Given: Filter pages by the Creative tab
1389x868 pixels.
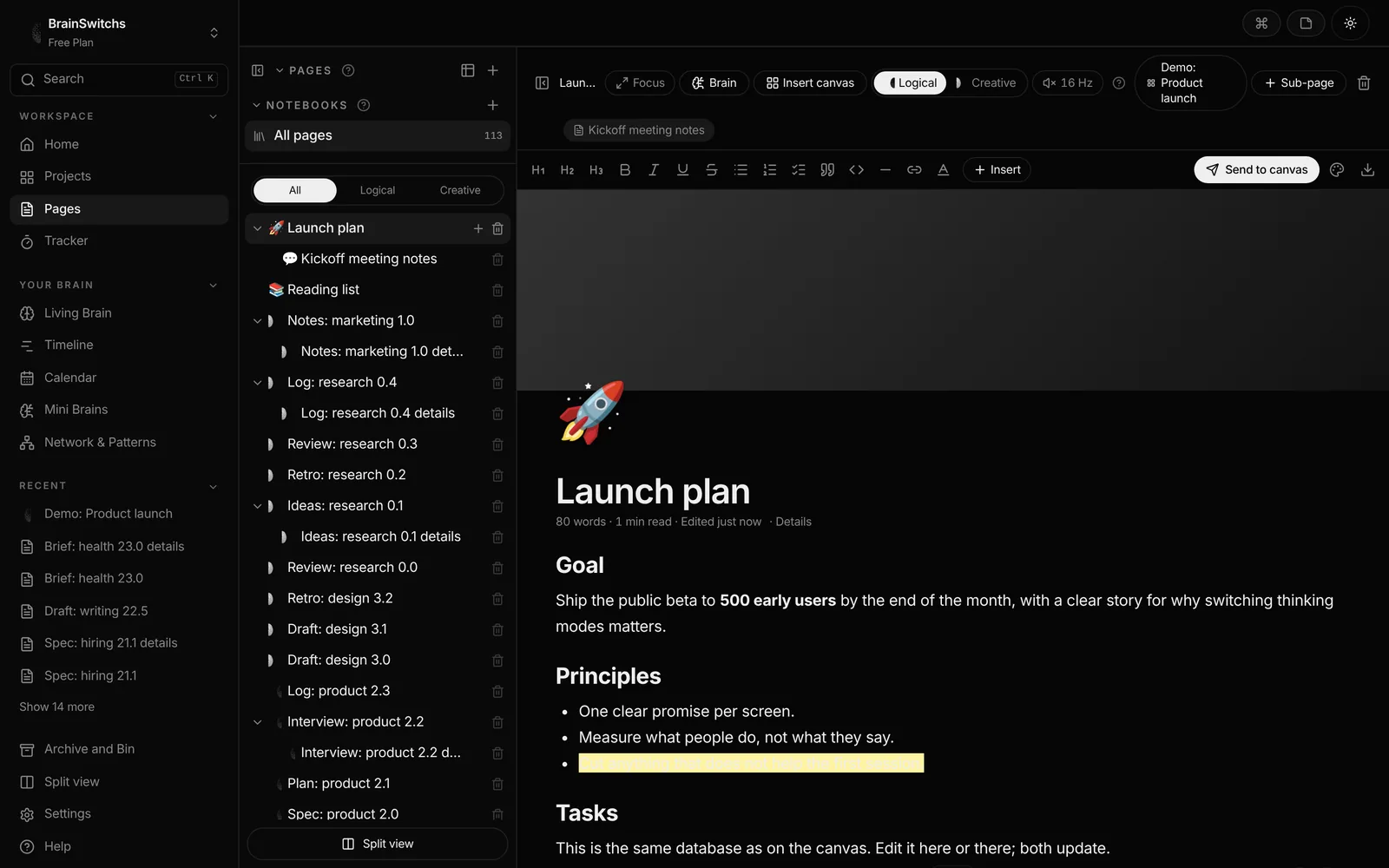Looking at the screenshot, I should click(x=460, y=190).
